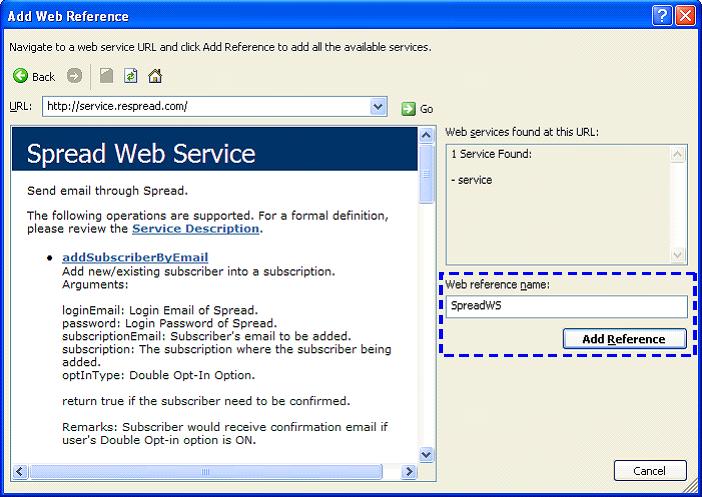Click the Web reference name field
Viewport: 702px width, 497px height.
(566, 306)
